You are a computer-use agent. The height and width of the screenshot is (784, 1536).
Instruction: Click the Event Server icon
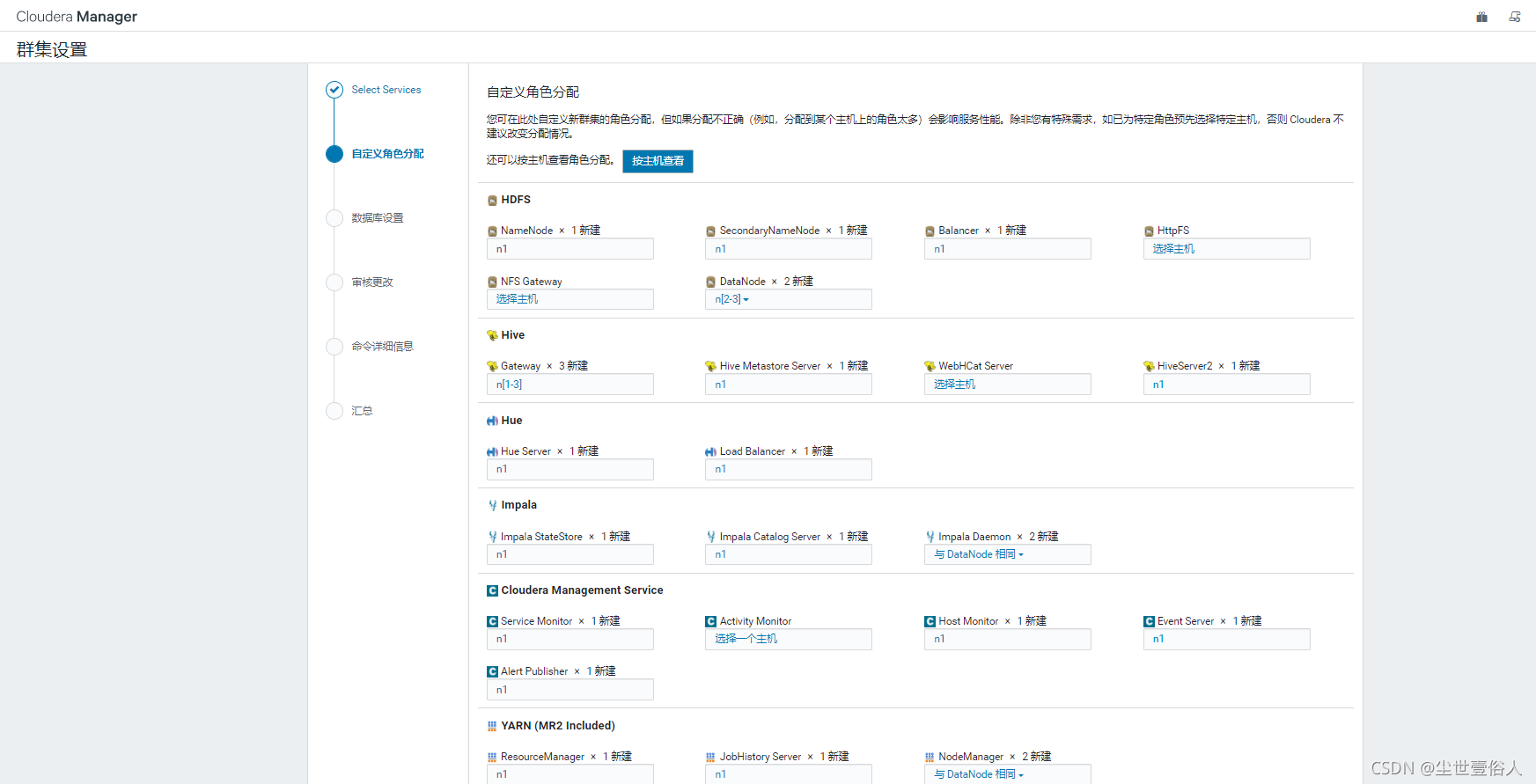coord(1149,621)
